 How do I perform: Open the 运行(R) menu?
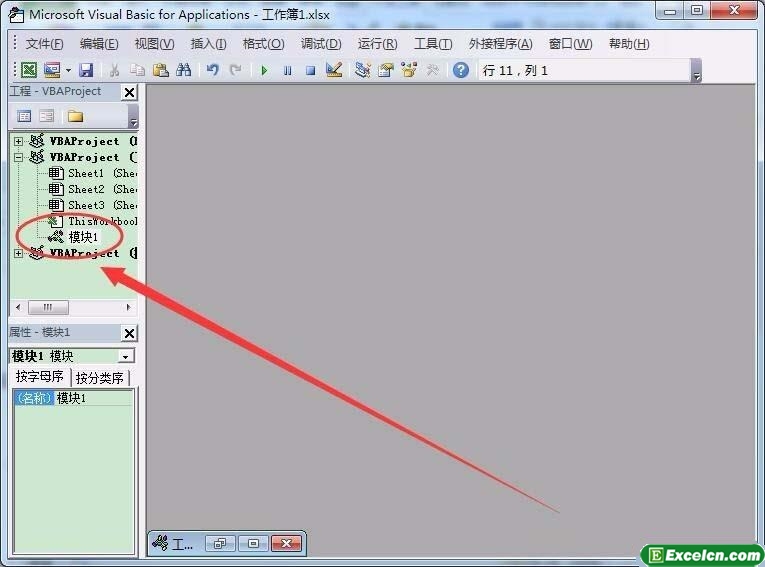[x=378, y=44]
